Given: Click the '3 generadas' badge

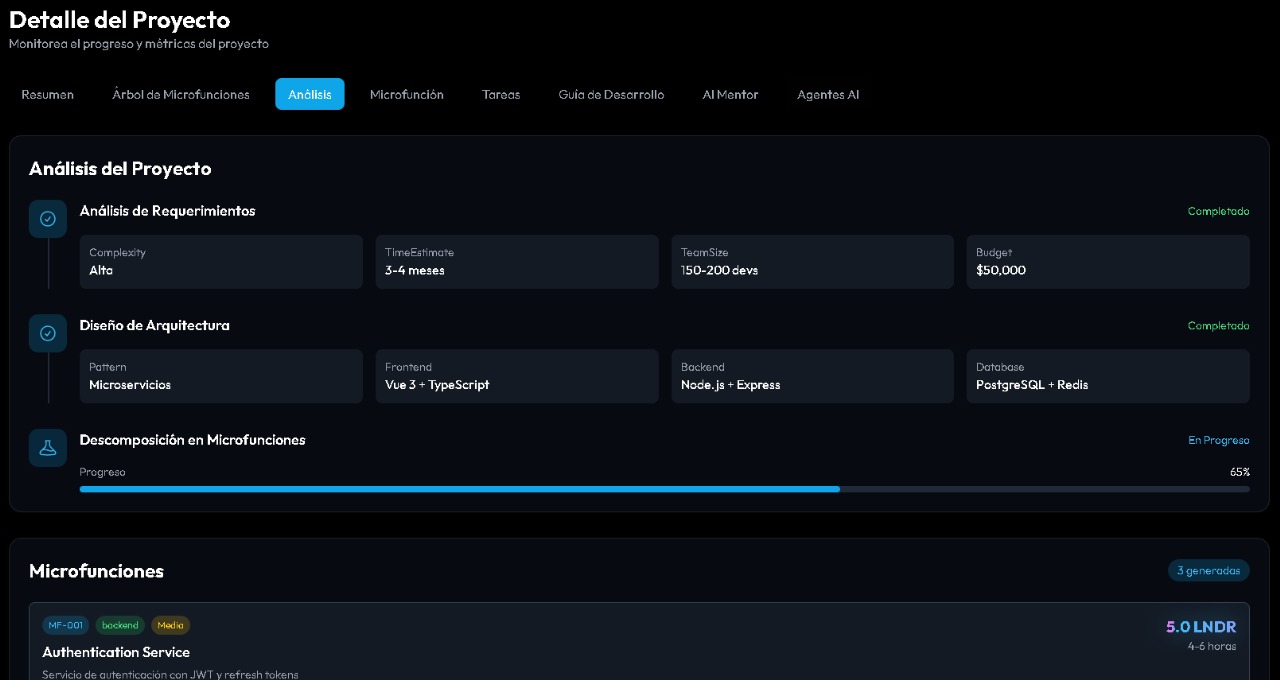Looking at the screenshot, I should (x=1208, y=570).
